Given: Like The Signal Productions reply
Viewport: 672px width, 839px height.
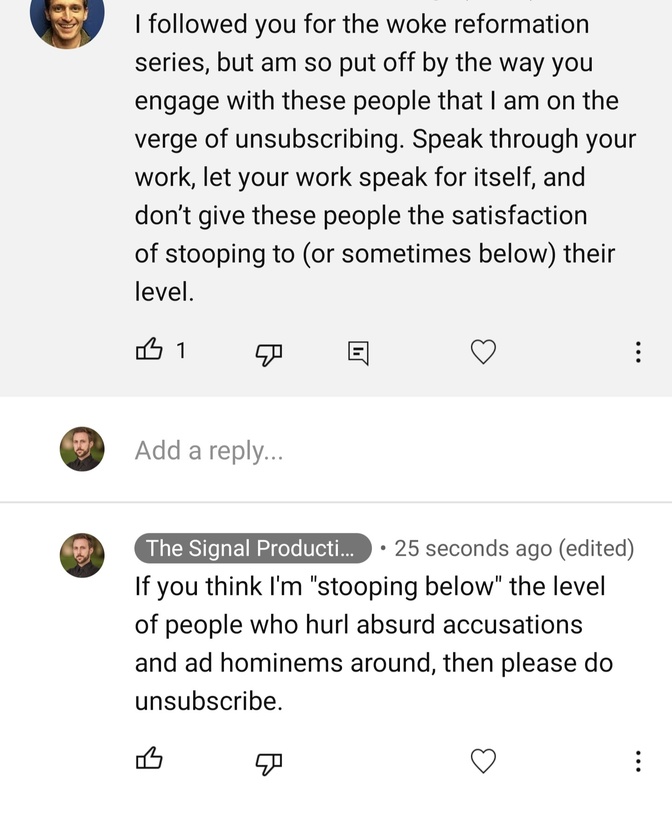Looking at the screenshot, I should point(149,759).
